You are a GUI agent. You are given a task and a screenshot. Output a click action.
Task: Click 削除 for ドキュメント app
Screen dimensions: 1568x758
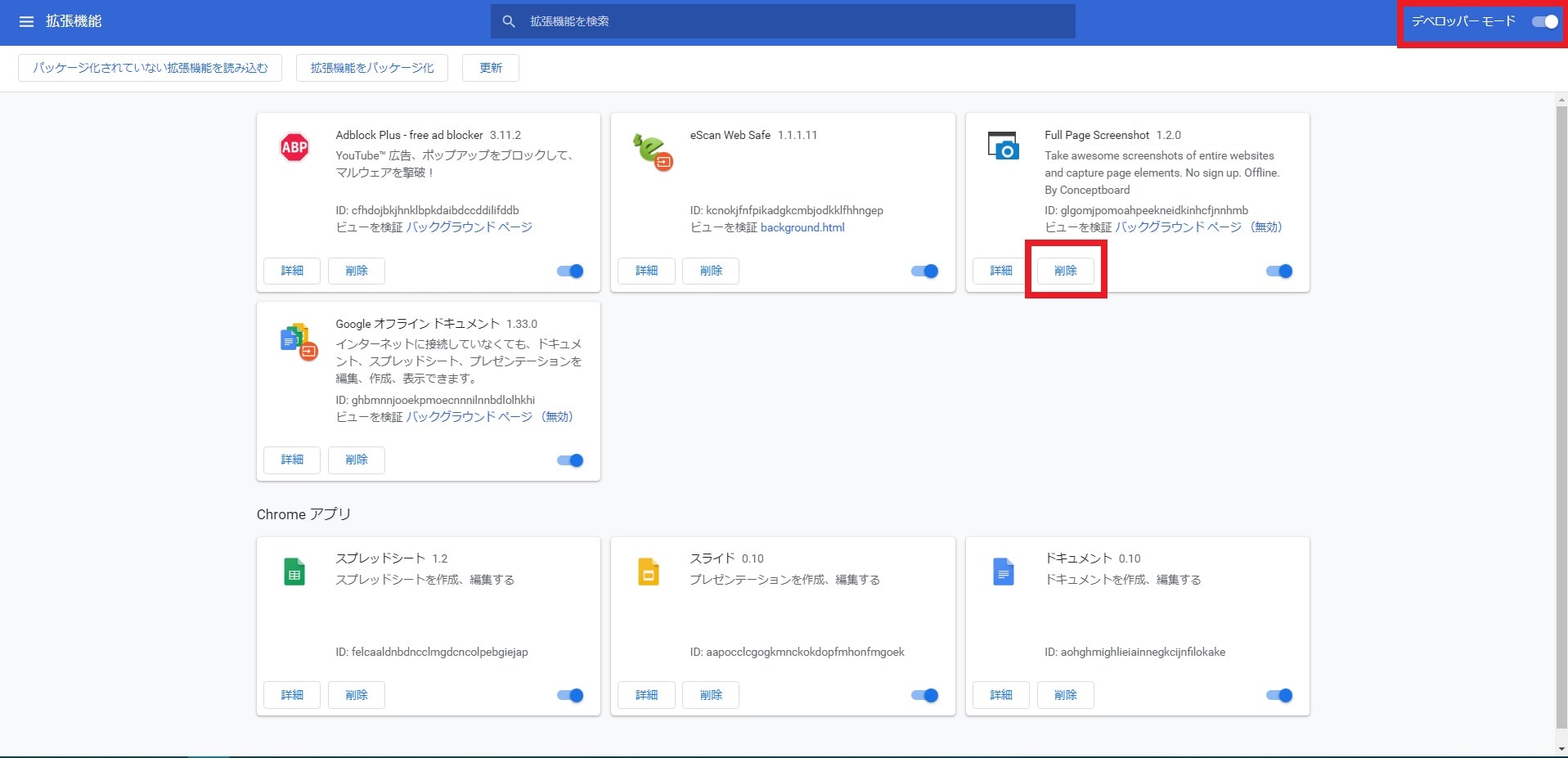tap(1066, 695)
